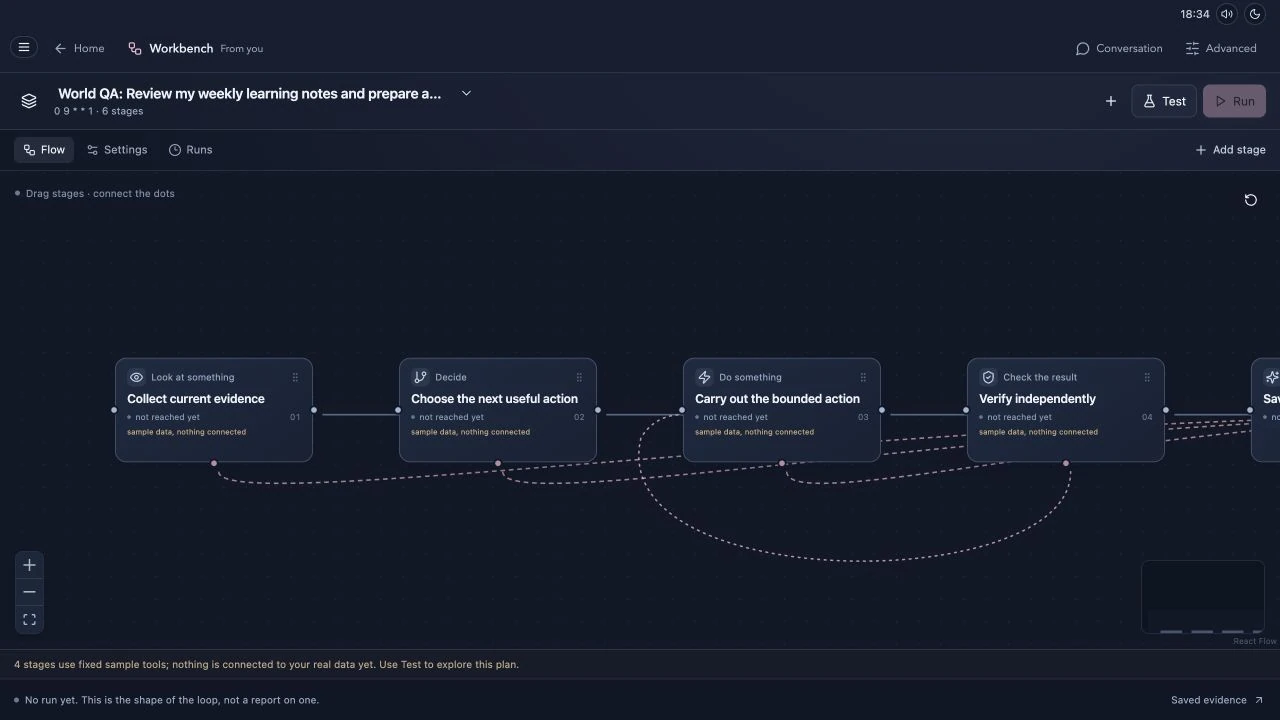This screenshot has height=720, width=1280.
Task: Click the grip handle on the Decide stage
Action: tap(579, 377)
